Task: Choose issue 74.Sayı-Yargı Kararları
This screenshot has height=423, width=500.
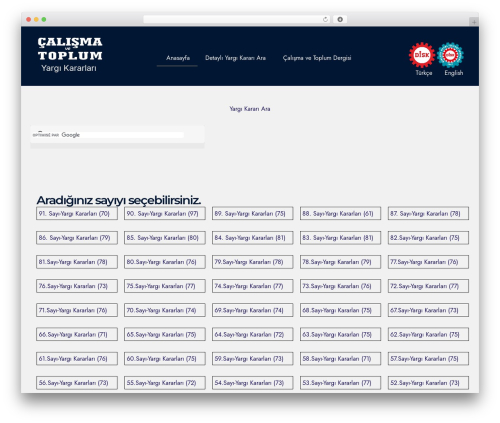Action: [253, 286]
